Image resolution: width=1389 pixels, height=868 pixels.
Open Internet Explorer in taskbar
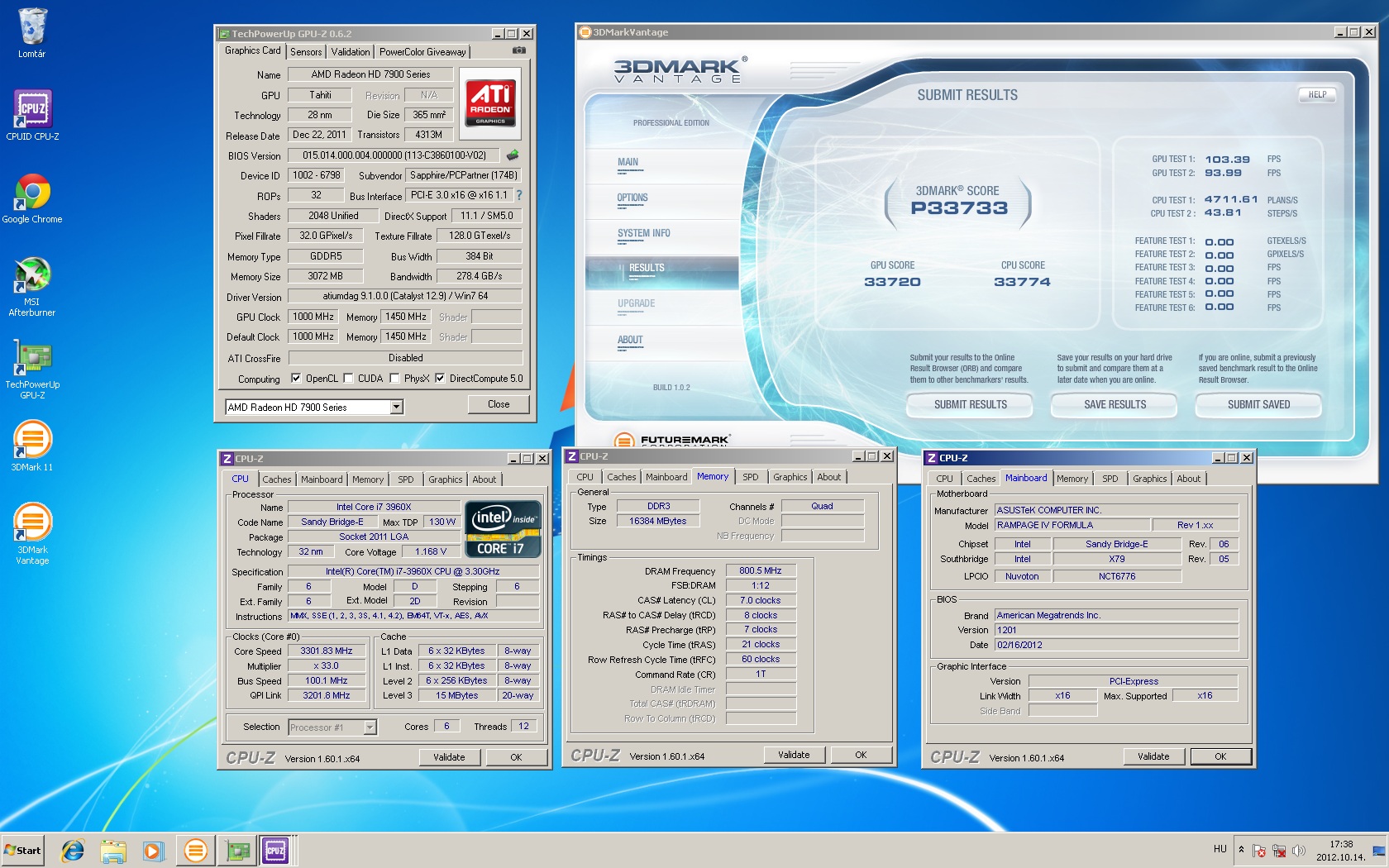coord(73,850)
